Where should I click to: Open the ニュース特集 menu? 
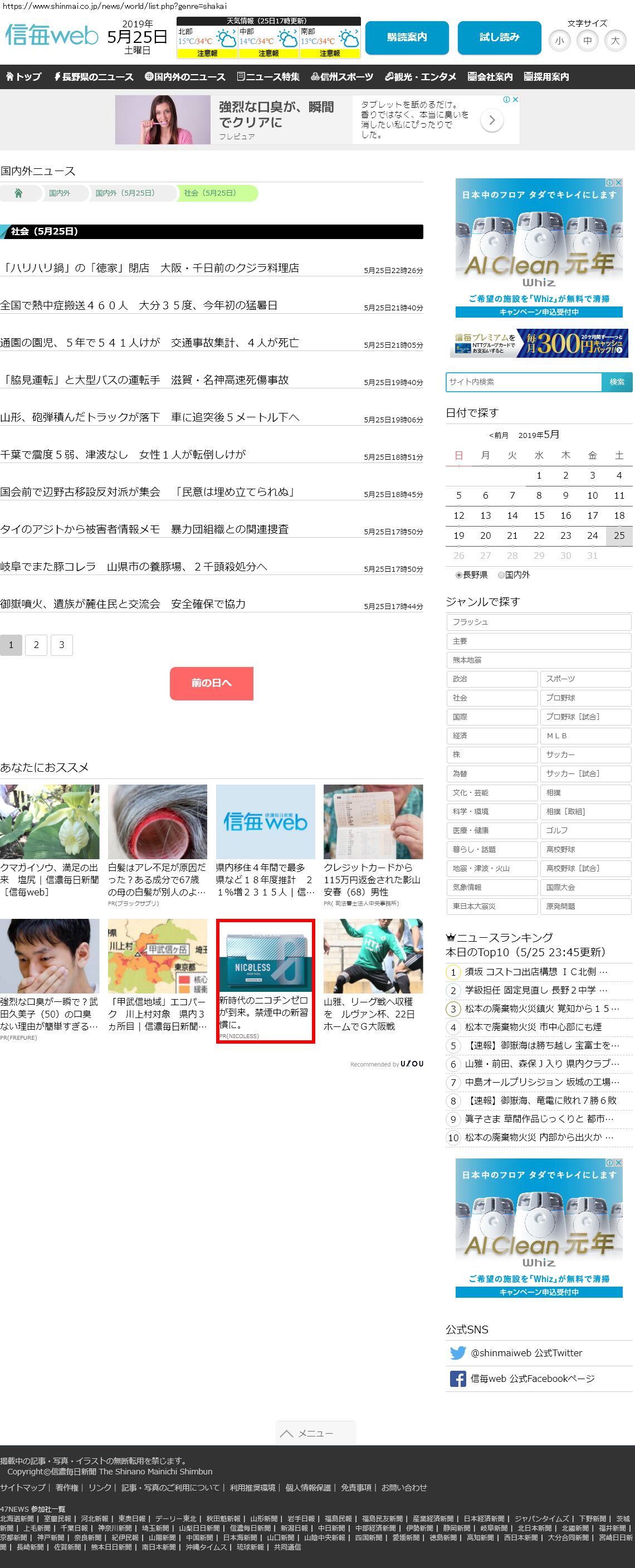pyautogui.click(x=268, y=77)
